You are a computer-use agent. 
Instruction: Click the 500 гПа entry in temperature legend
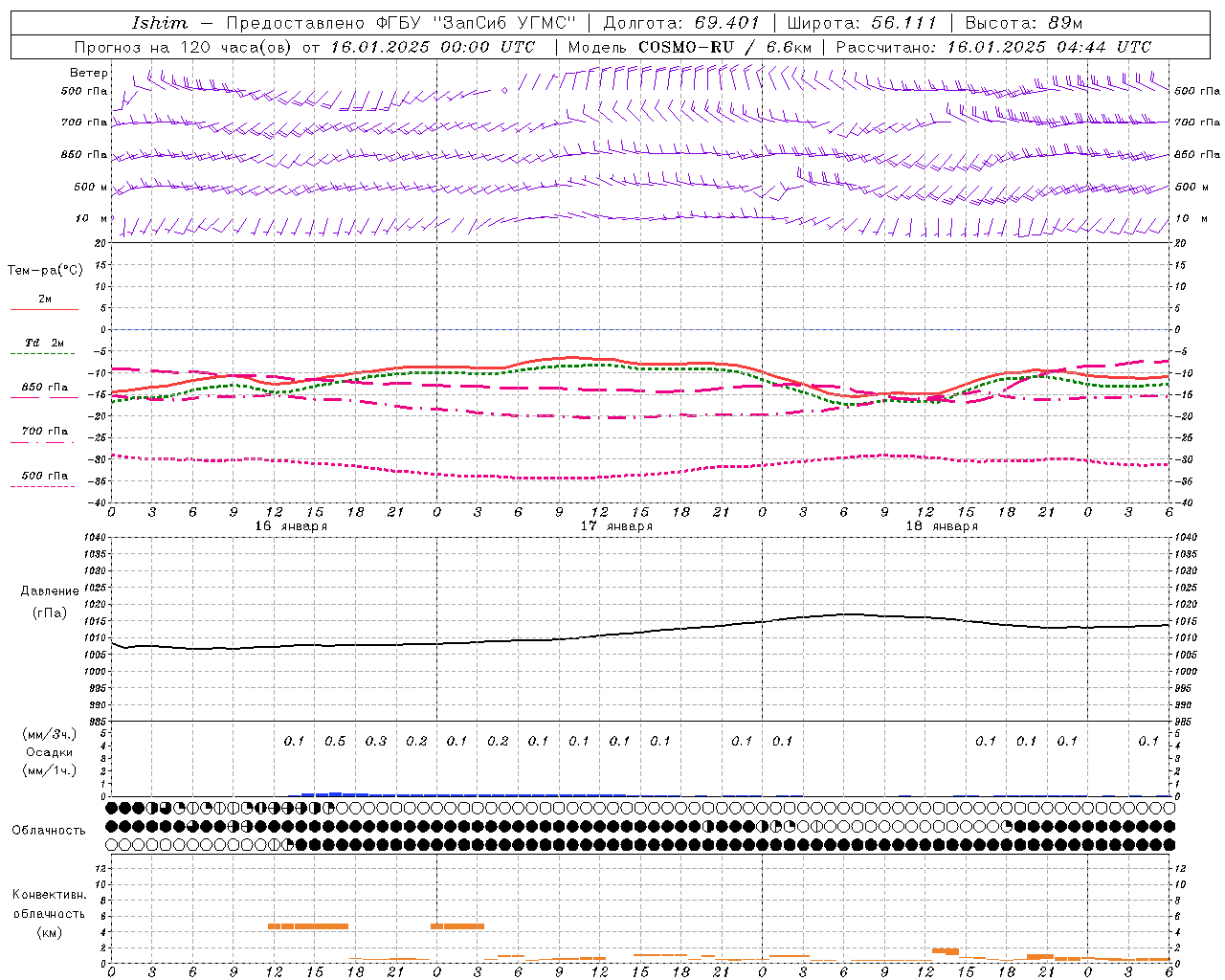45,476
